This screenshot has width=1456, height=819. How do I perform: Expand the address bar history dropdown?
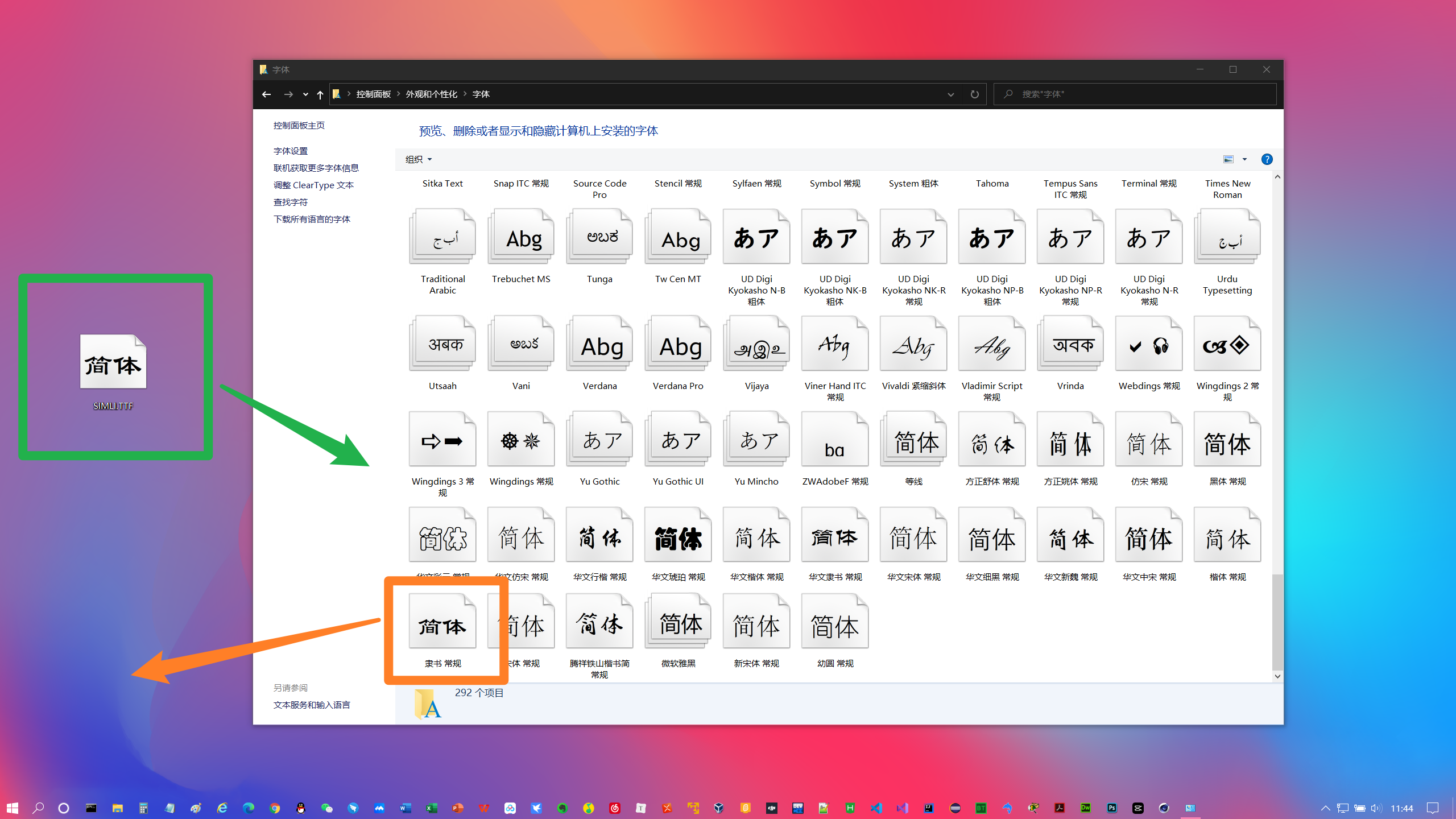(951, 94)
